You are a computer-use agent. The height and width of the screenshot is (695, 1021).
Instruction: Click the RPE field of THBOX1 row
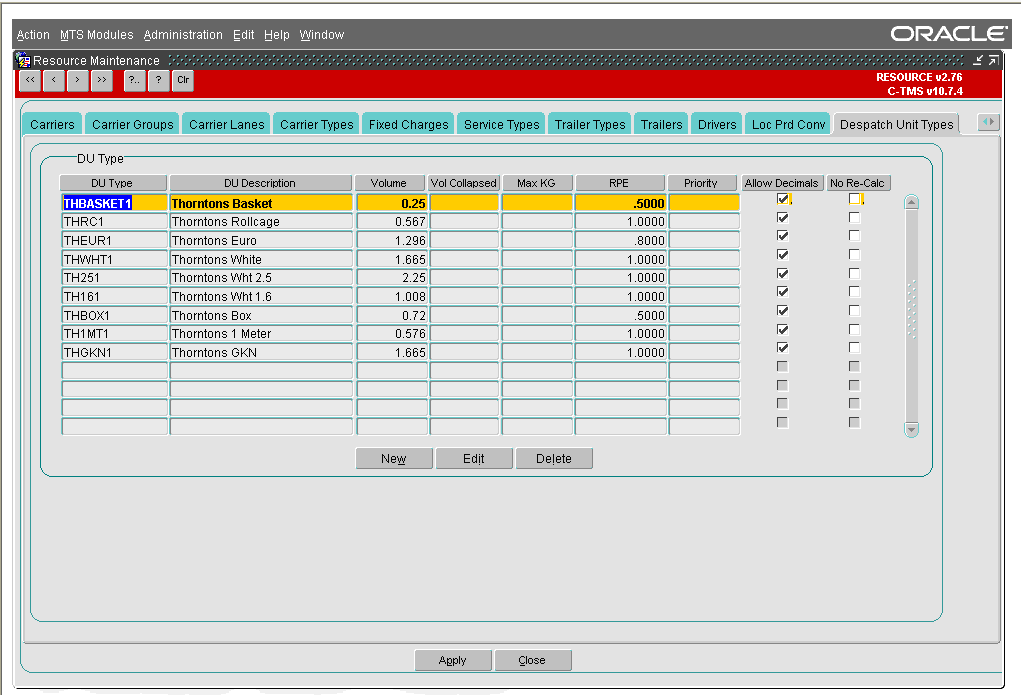coord(621,315)
